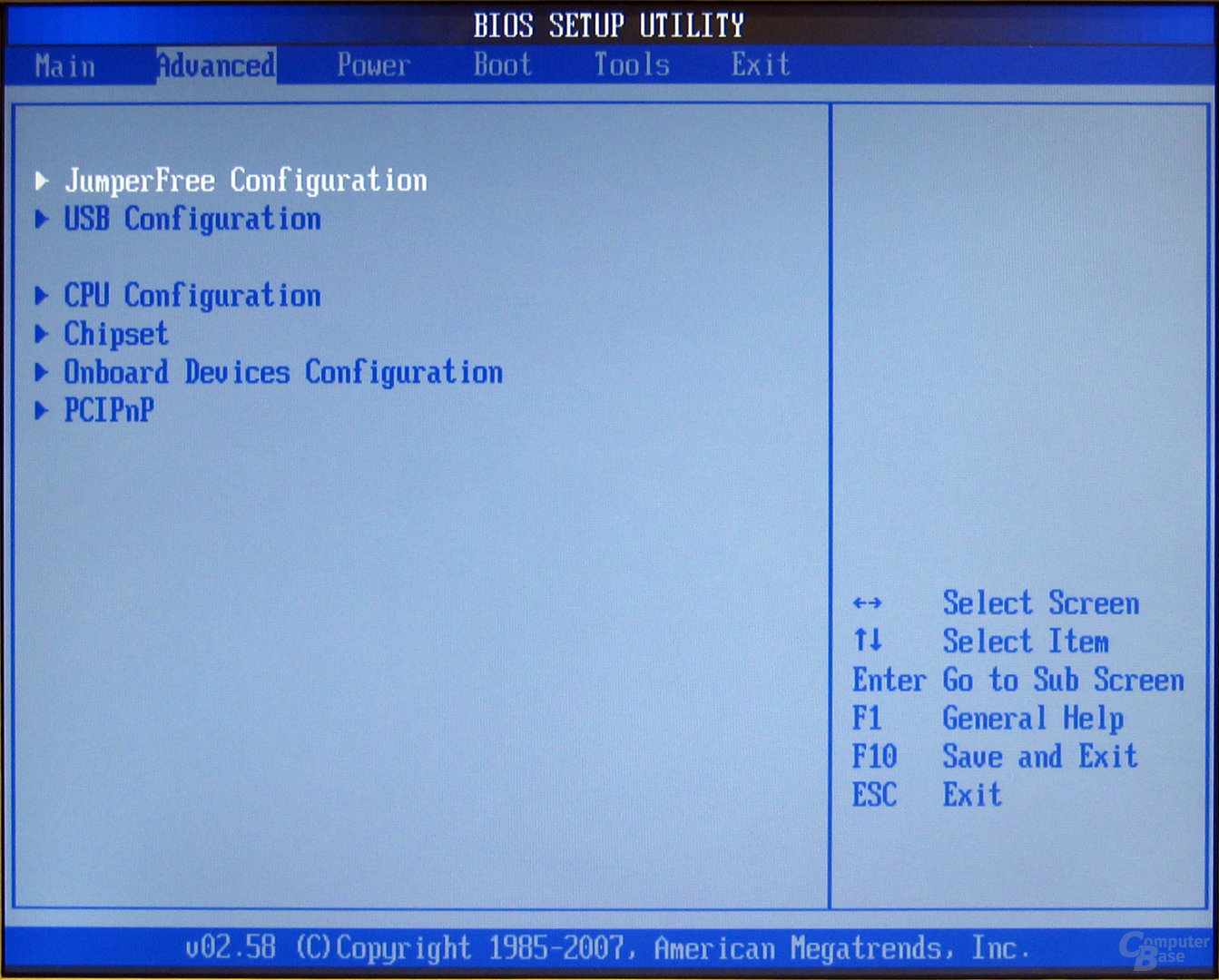The width and height of the screenshot is (1219, 980).
Task: Click the ESC key label
Action: tap(874, 795)
